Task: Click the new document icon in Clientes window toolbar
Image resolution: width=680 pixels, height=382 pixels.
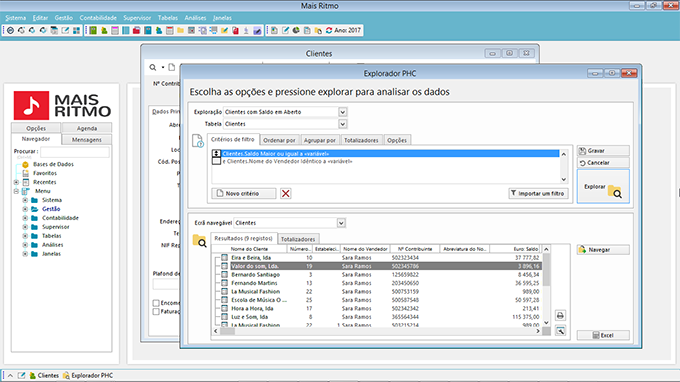Action: 172,67
